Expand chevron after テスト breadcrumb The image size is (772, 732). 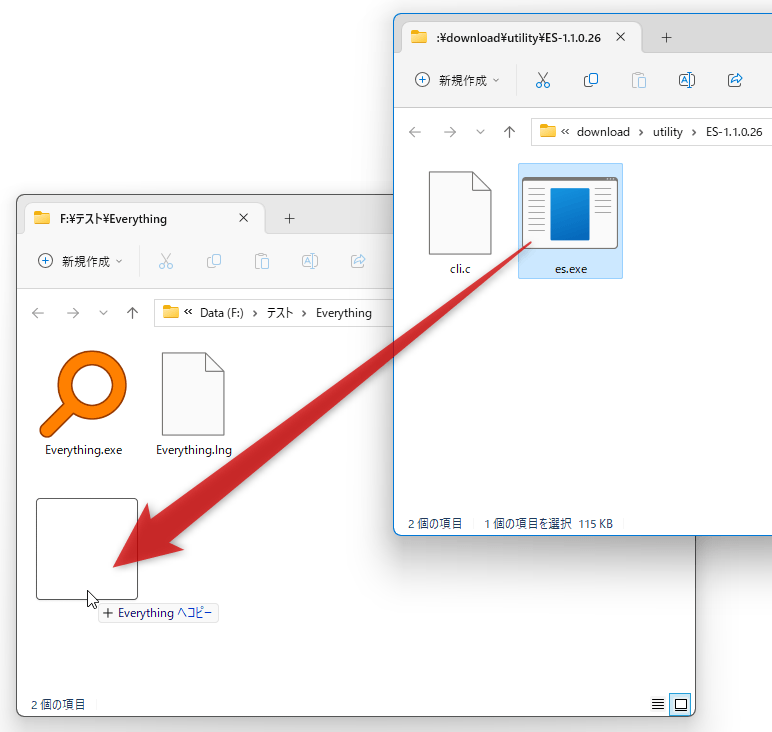304,313
